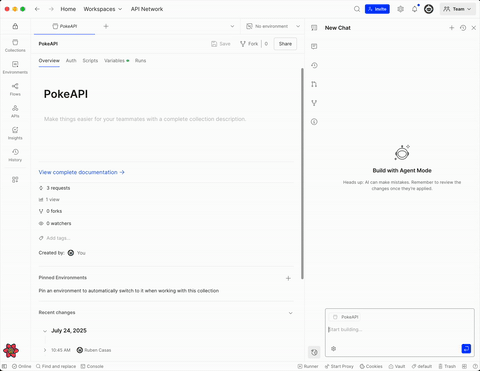Screen dimensions: 480x371
Task: Open notifications bell
Action: coord(414,9)
